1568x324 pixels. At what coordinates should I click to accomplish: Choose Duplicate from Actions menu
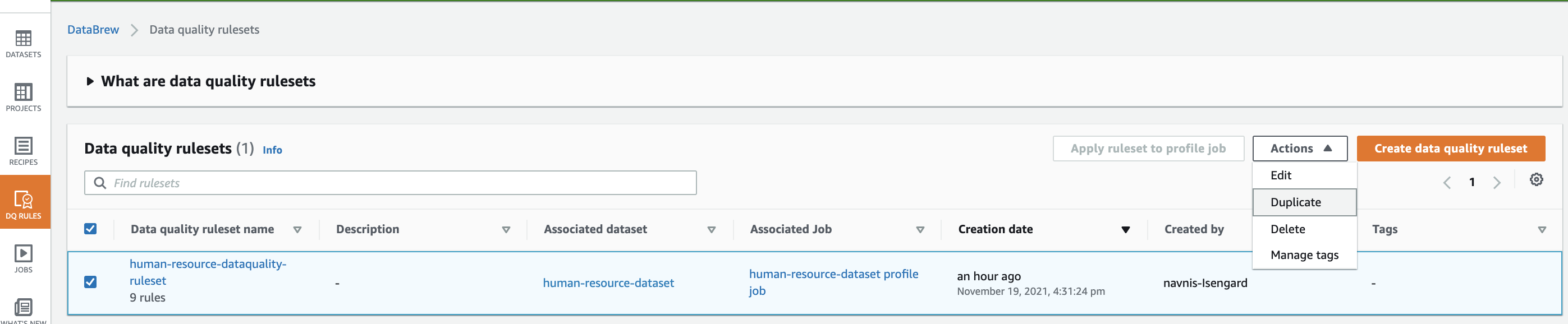tap(1296, 202)
